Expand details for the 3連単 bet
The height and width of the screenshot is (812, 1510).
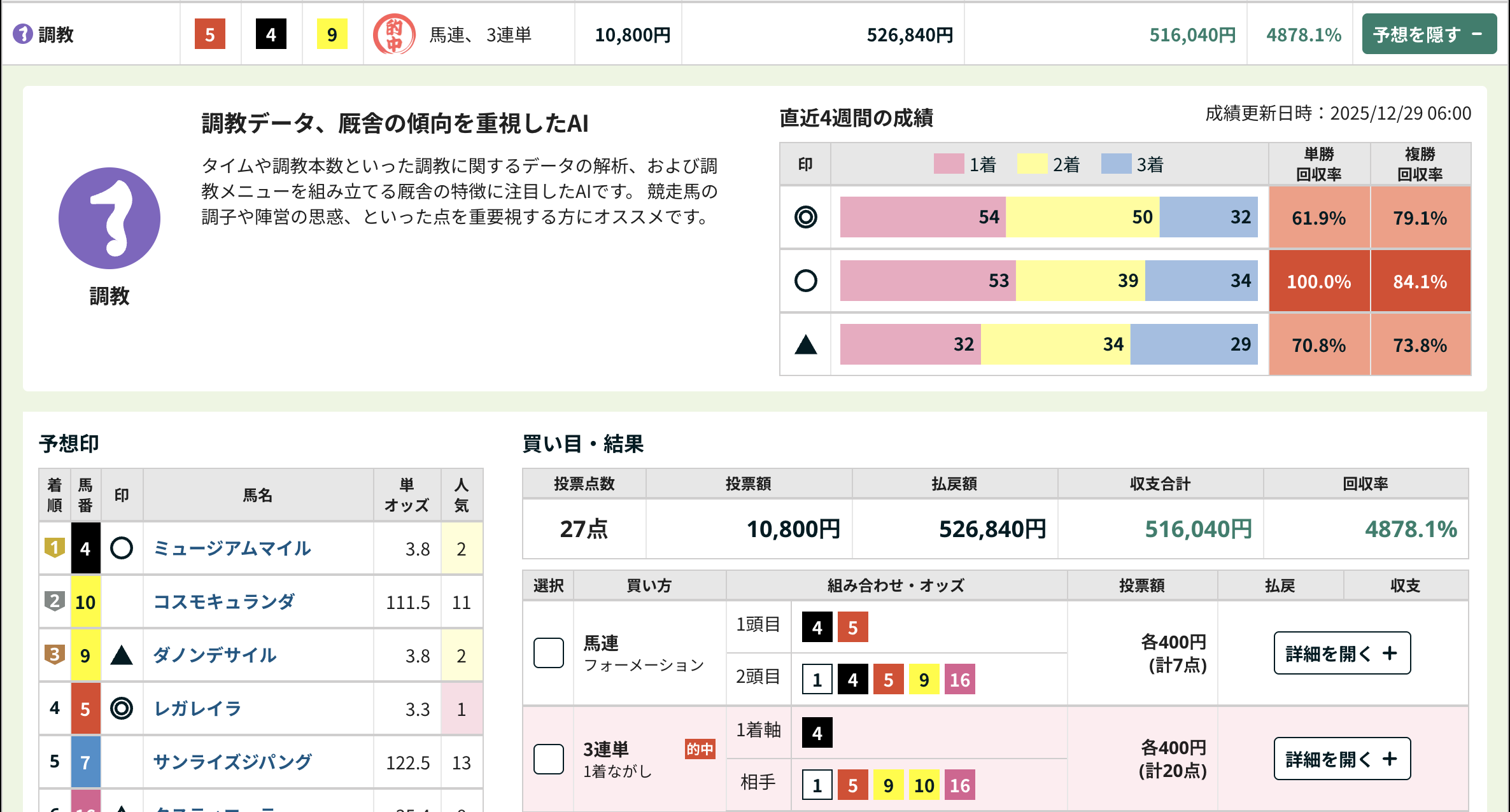(x=1341, y=759)
